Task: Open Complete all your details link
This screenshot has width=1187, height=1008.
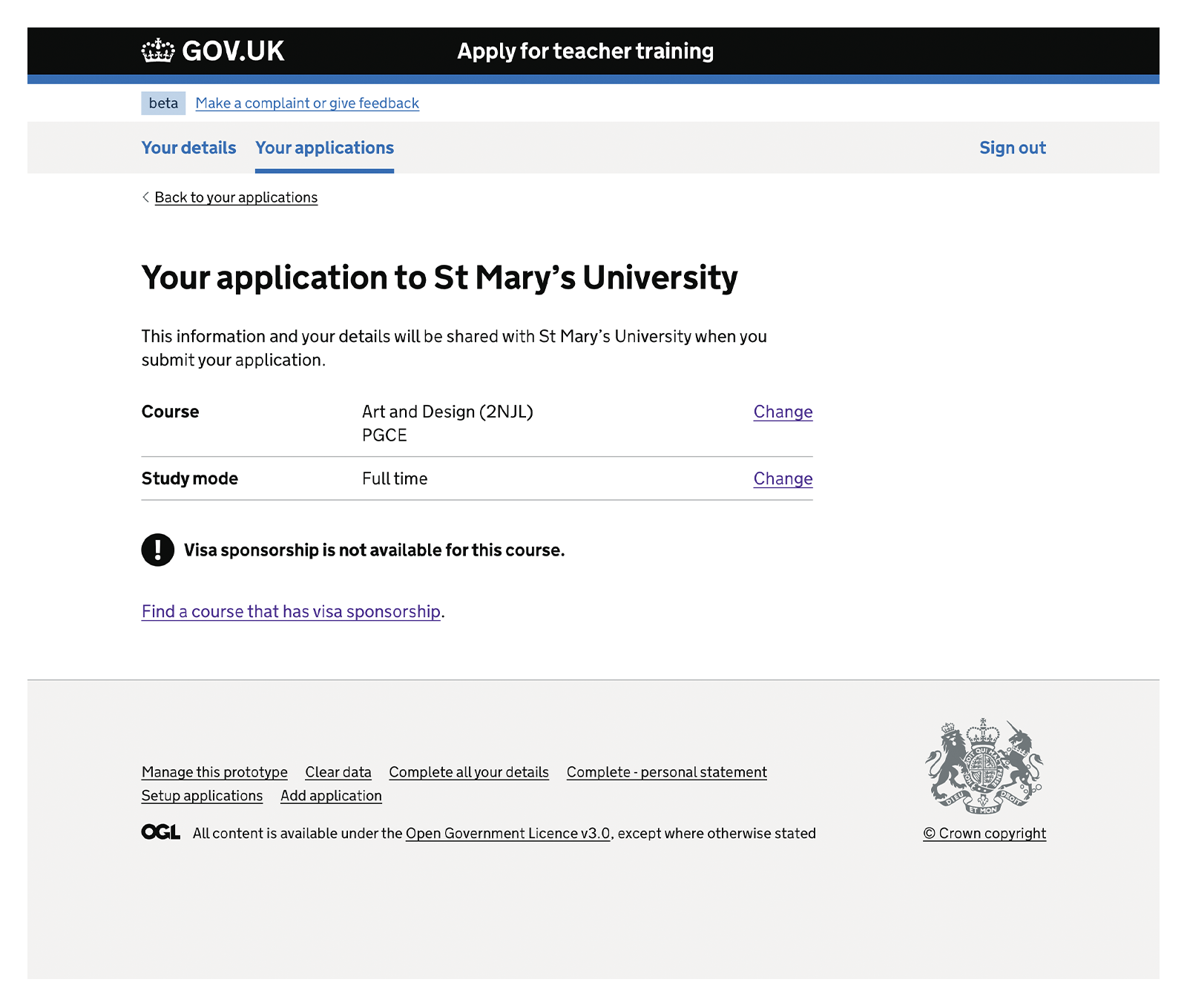Action: [469, 772]
